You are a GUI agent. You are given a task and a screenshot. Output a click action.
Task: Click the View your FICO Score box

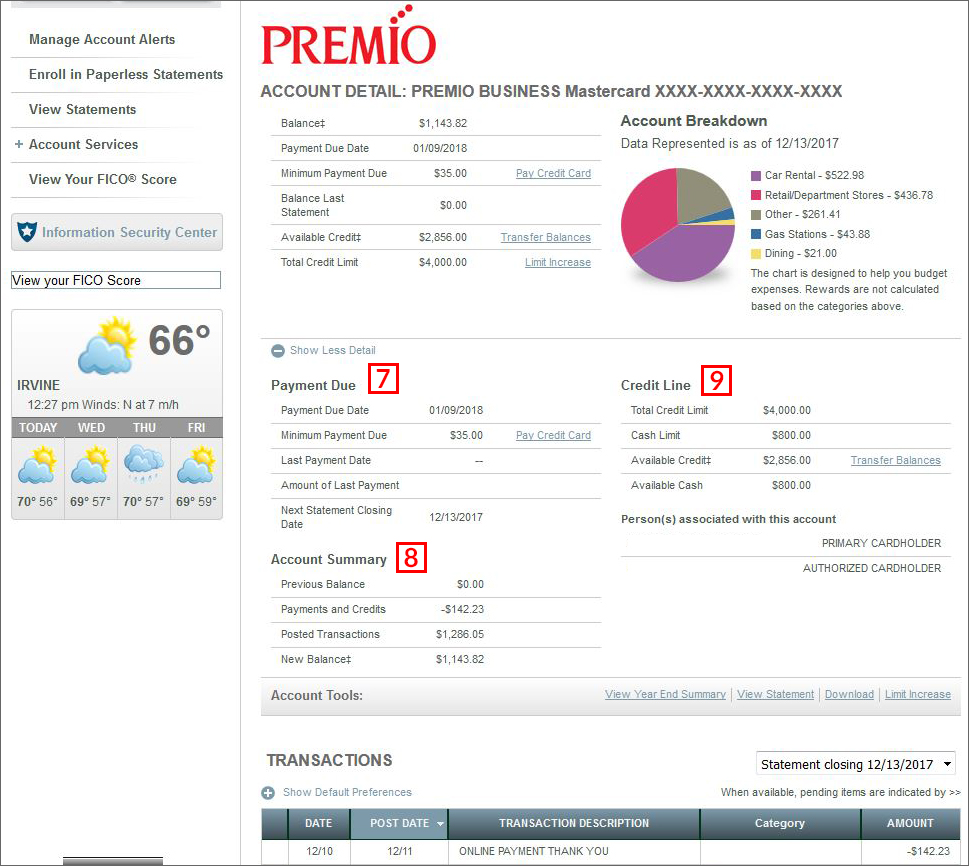pos(116,280)
